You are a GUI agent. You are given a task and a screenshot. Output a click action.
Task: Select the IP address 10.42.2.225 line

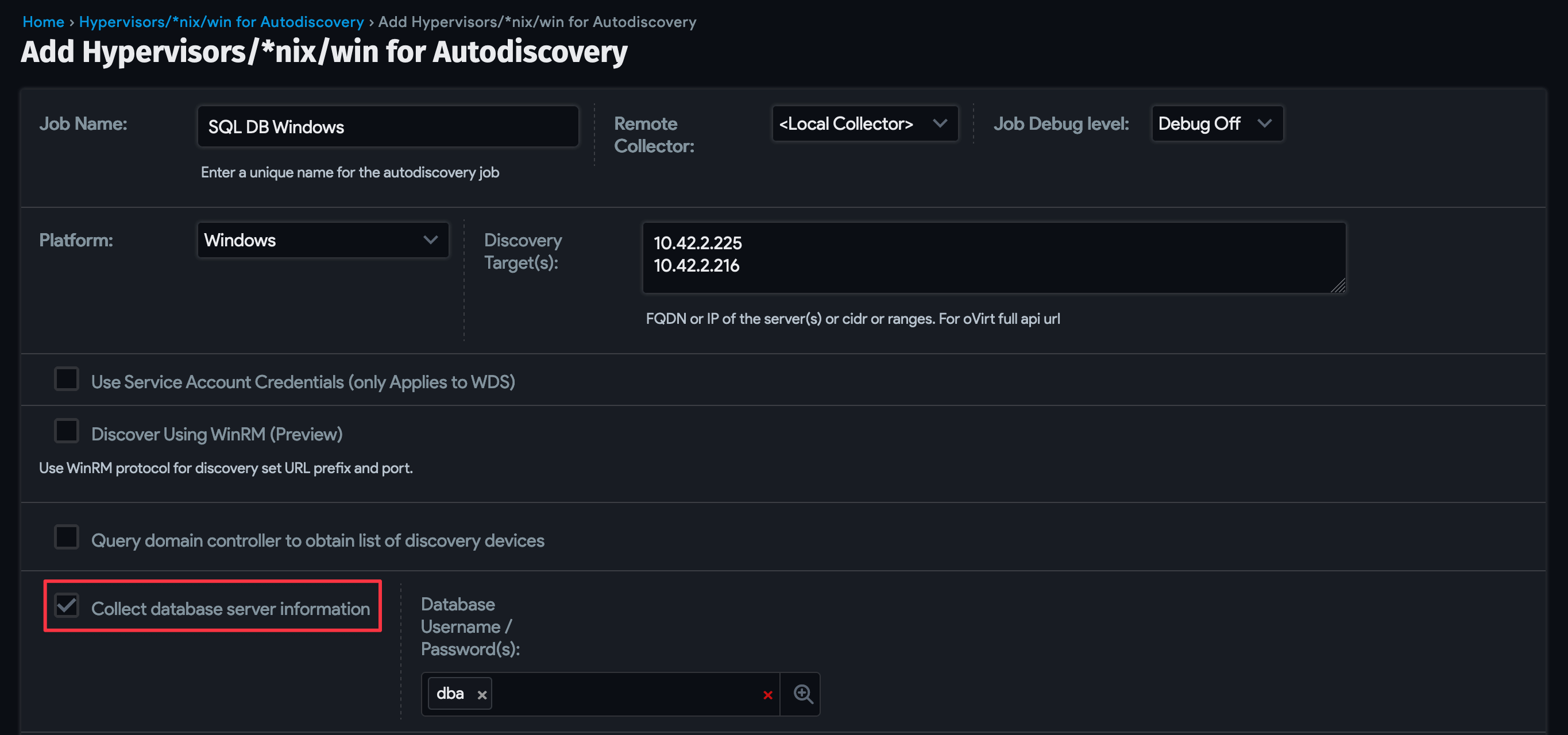(698, 243)
